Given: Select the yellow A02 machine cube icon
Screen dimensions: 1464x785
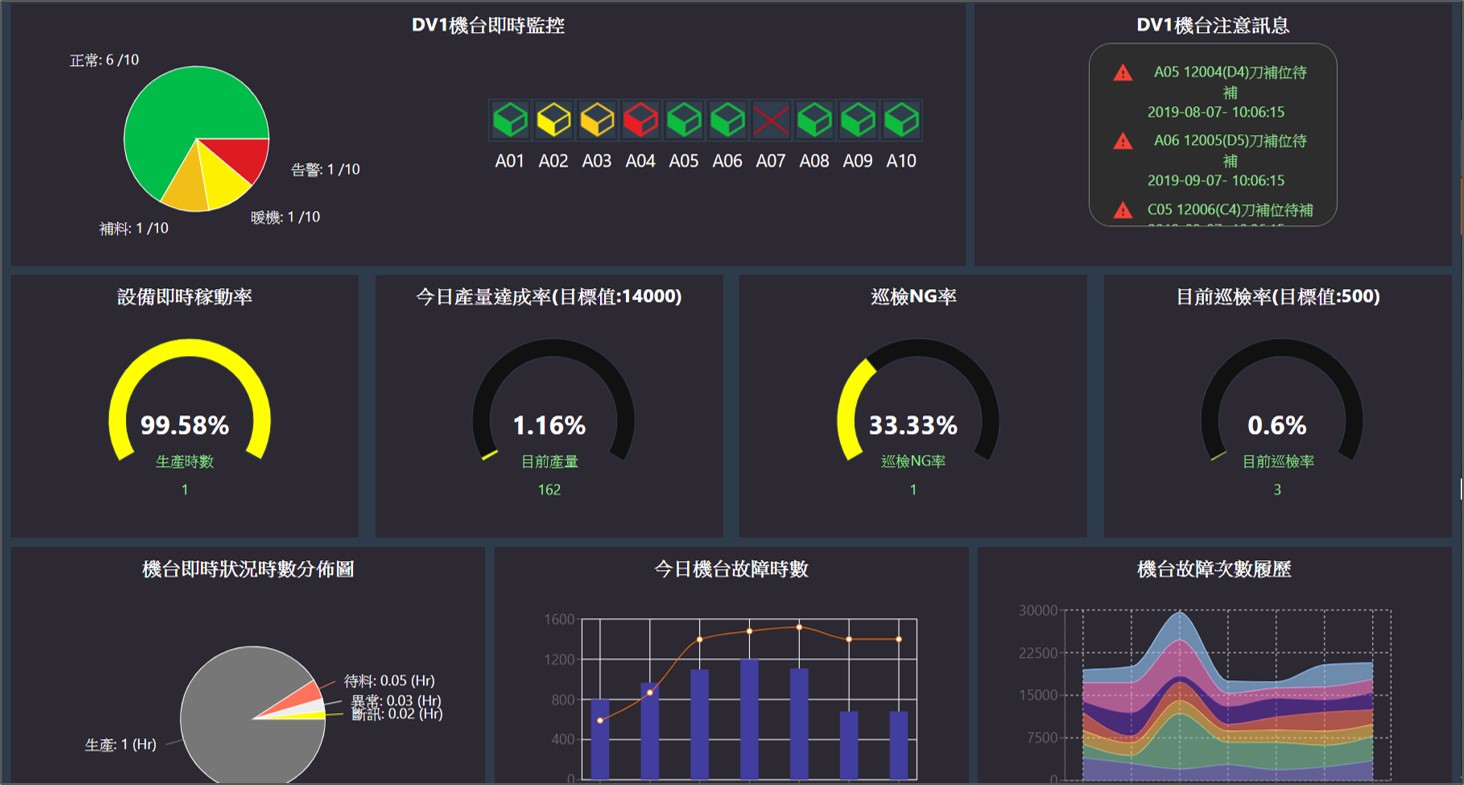Looking at the screenshot, I should 553,120.
